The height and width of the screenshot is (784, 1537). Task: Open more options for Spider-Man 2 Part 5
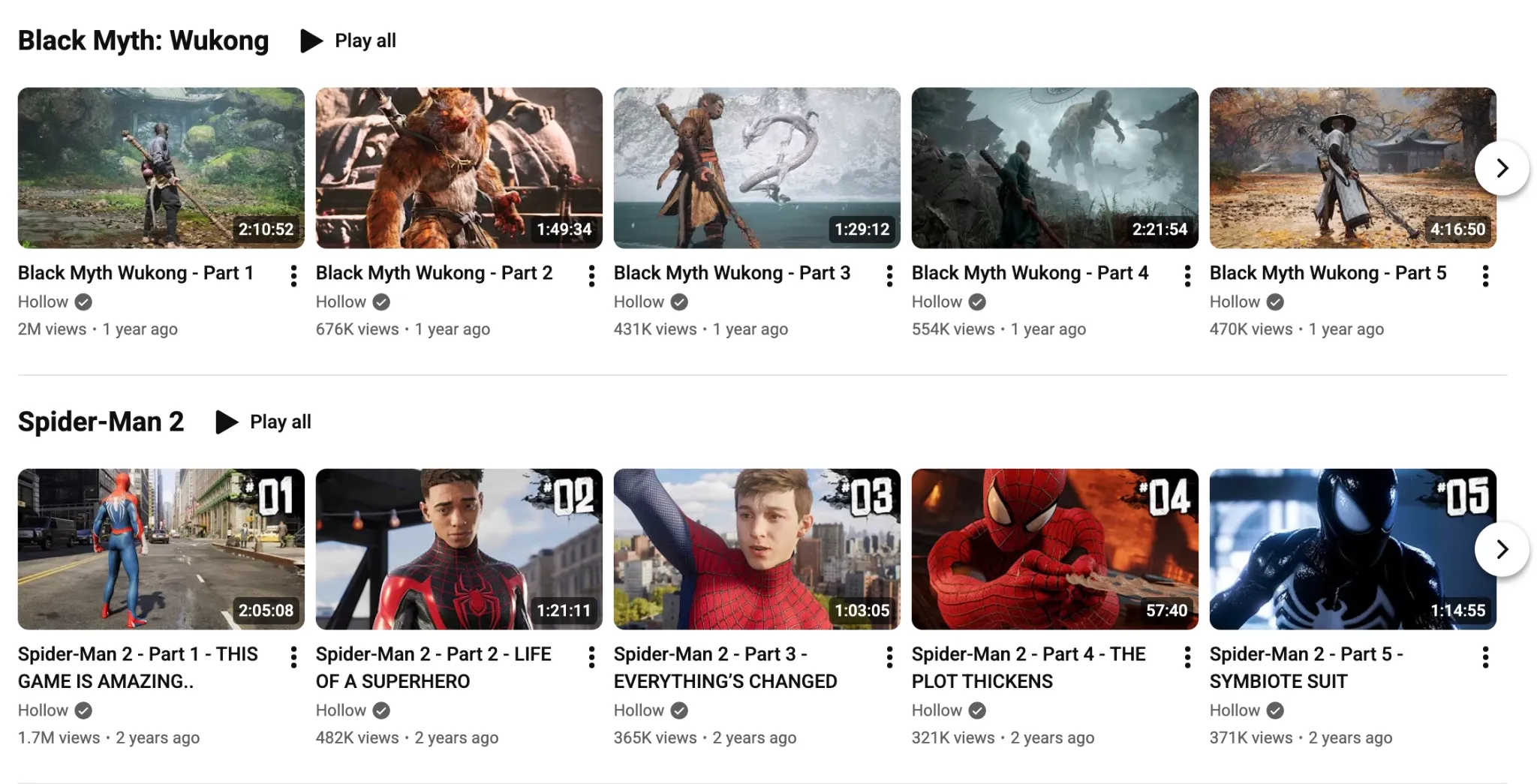tap(1485, 657)
